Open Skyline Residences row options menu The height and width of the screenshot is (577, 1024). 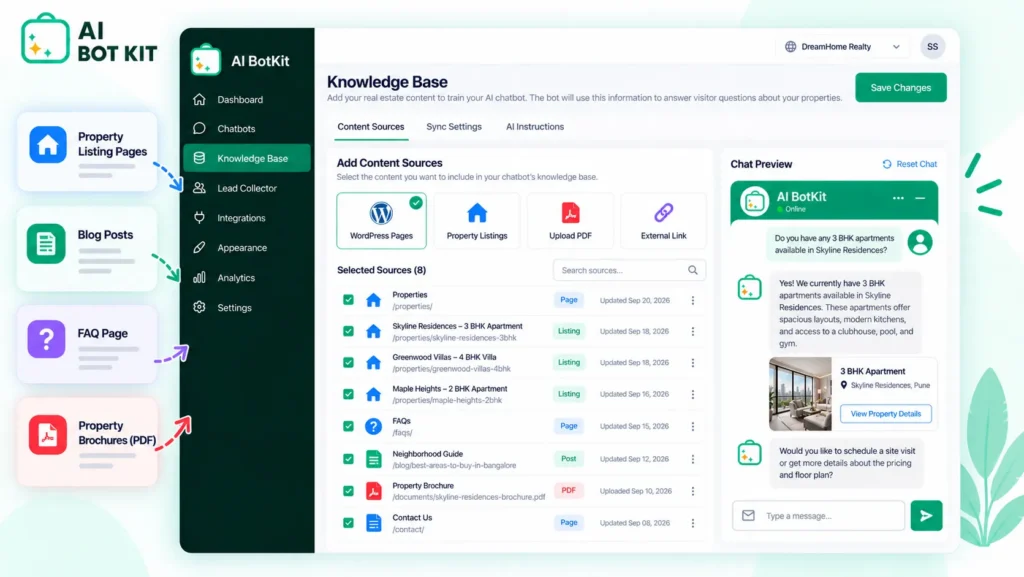click(x=693, y=332)
